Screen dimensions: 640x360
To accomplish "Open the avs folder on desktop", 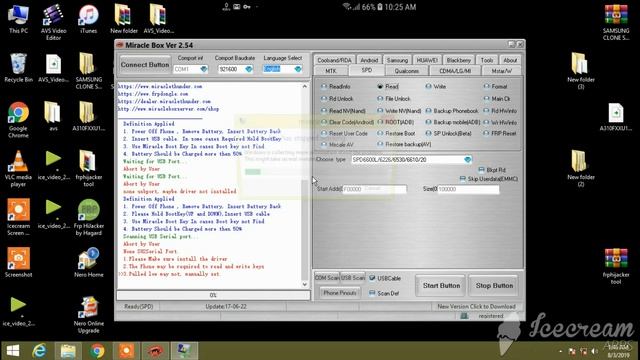I will (53, 116).
